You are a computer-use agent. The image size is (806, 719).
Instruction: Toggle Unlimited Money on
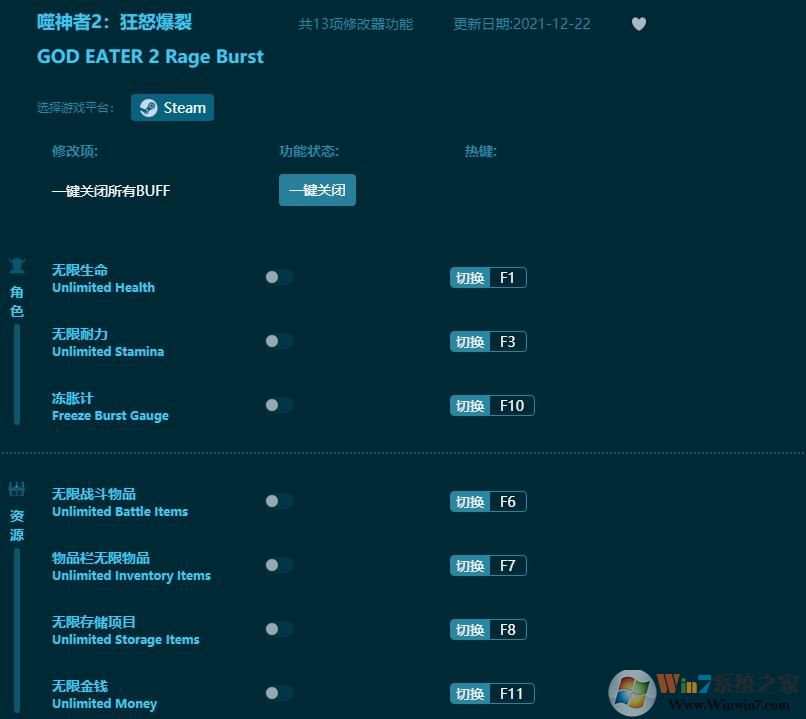277,693
